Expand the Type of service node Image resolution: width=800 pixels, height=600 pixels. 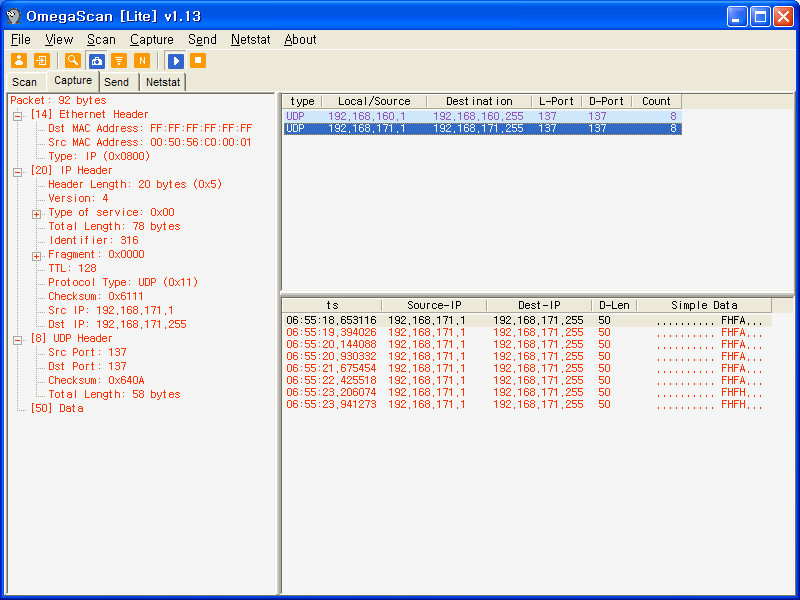36,213
